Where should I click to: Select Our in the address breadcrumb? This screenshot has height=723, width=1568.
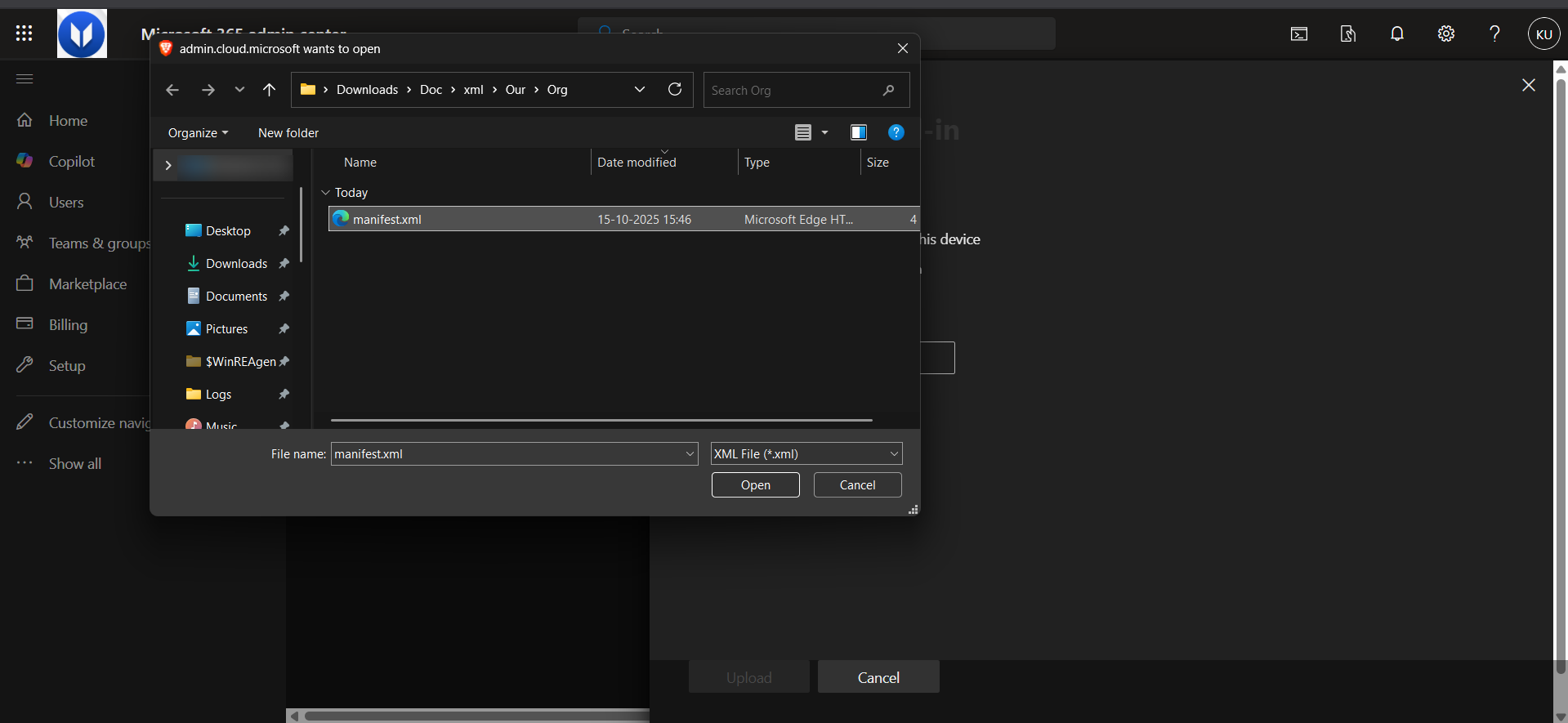coord(516,90)
